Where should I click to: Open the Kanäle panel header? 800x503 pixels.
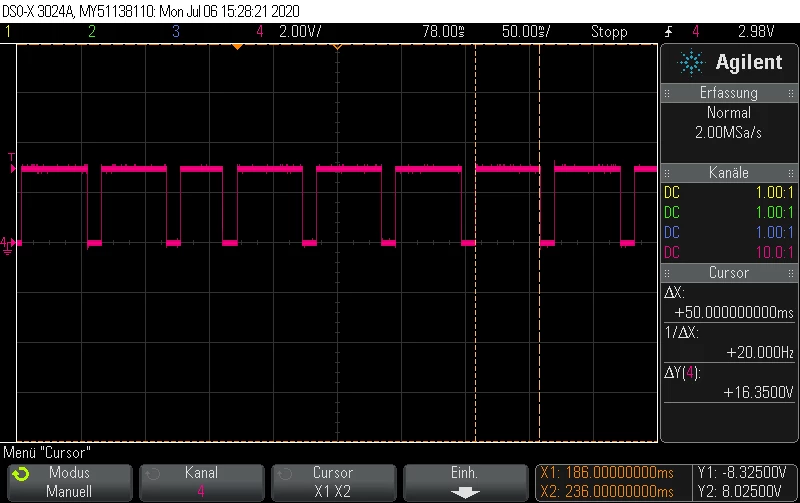(729, 172)
